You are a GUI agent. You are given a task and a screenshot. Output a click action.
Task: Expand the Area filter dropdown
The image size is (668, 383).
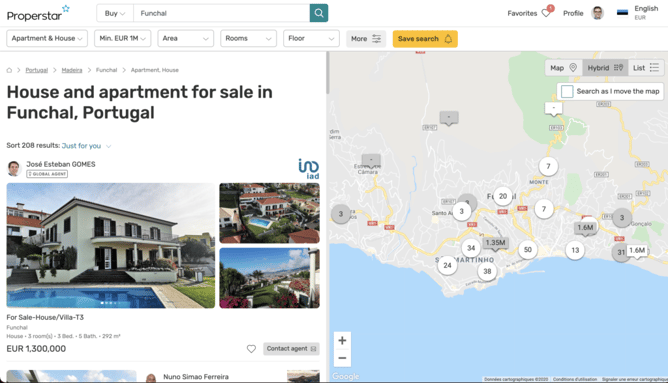pyautogui.click(x=185, y=38)
